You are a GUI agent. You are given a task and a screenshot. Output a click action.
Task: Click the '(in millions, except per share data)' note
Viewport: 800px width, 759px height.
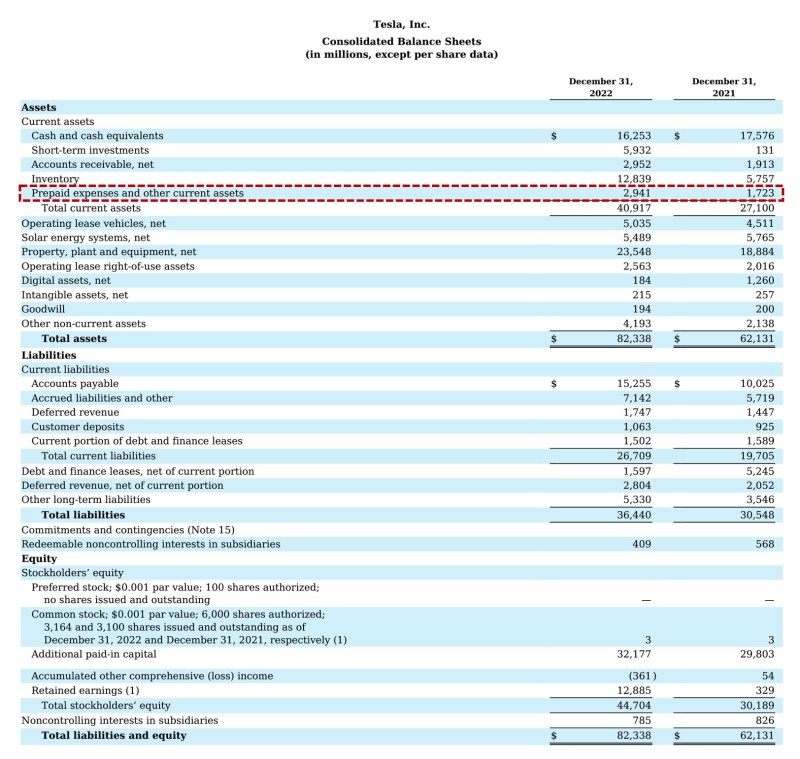pyautogui.click(x=401, y=55)
